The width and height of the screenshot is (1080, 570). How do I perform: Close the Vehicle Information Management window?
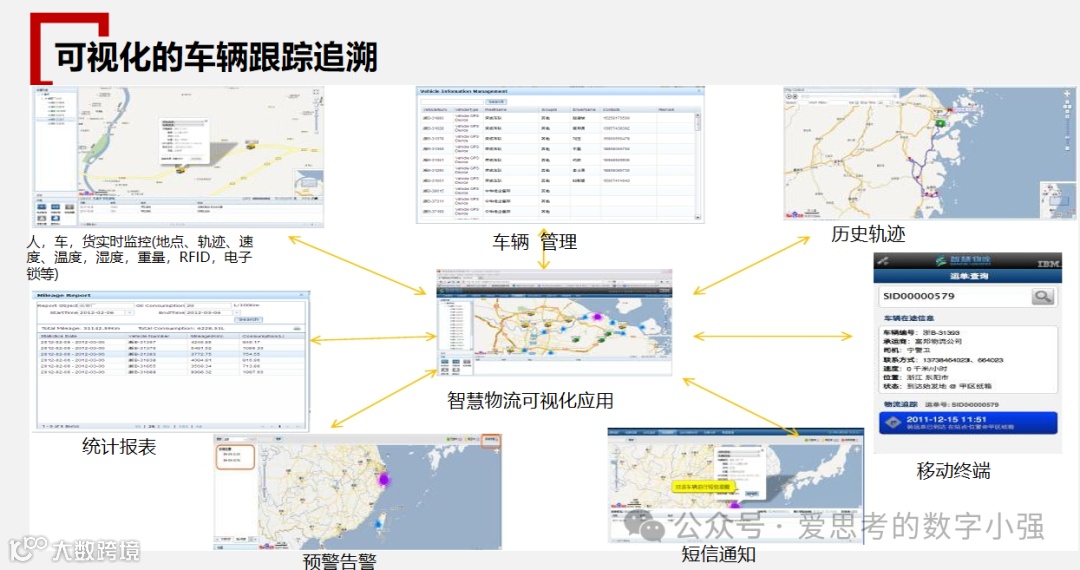(x=699, y=91)
